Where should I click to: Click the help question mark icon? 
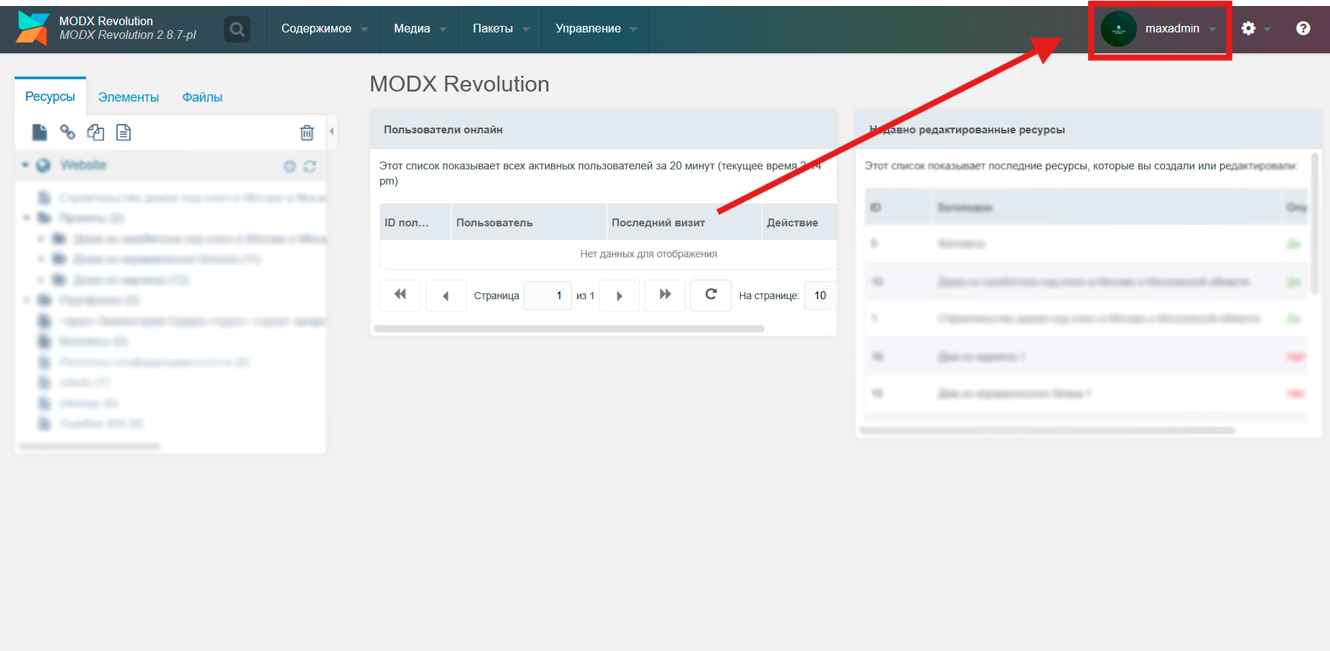click(x=1302, y=29)
